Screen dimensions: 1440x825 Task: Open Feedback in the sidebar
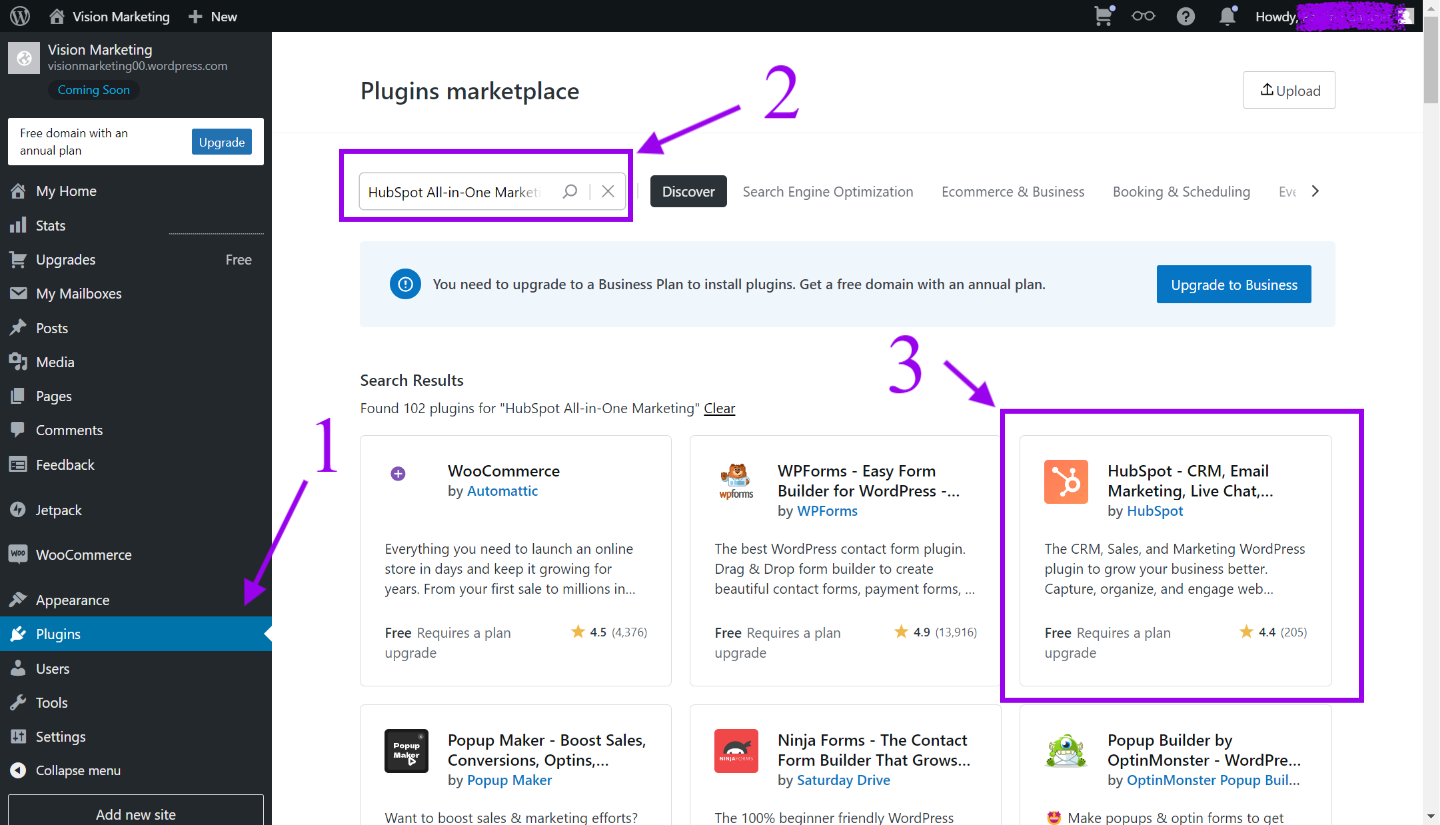coord(136,465)
